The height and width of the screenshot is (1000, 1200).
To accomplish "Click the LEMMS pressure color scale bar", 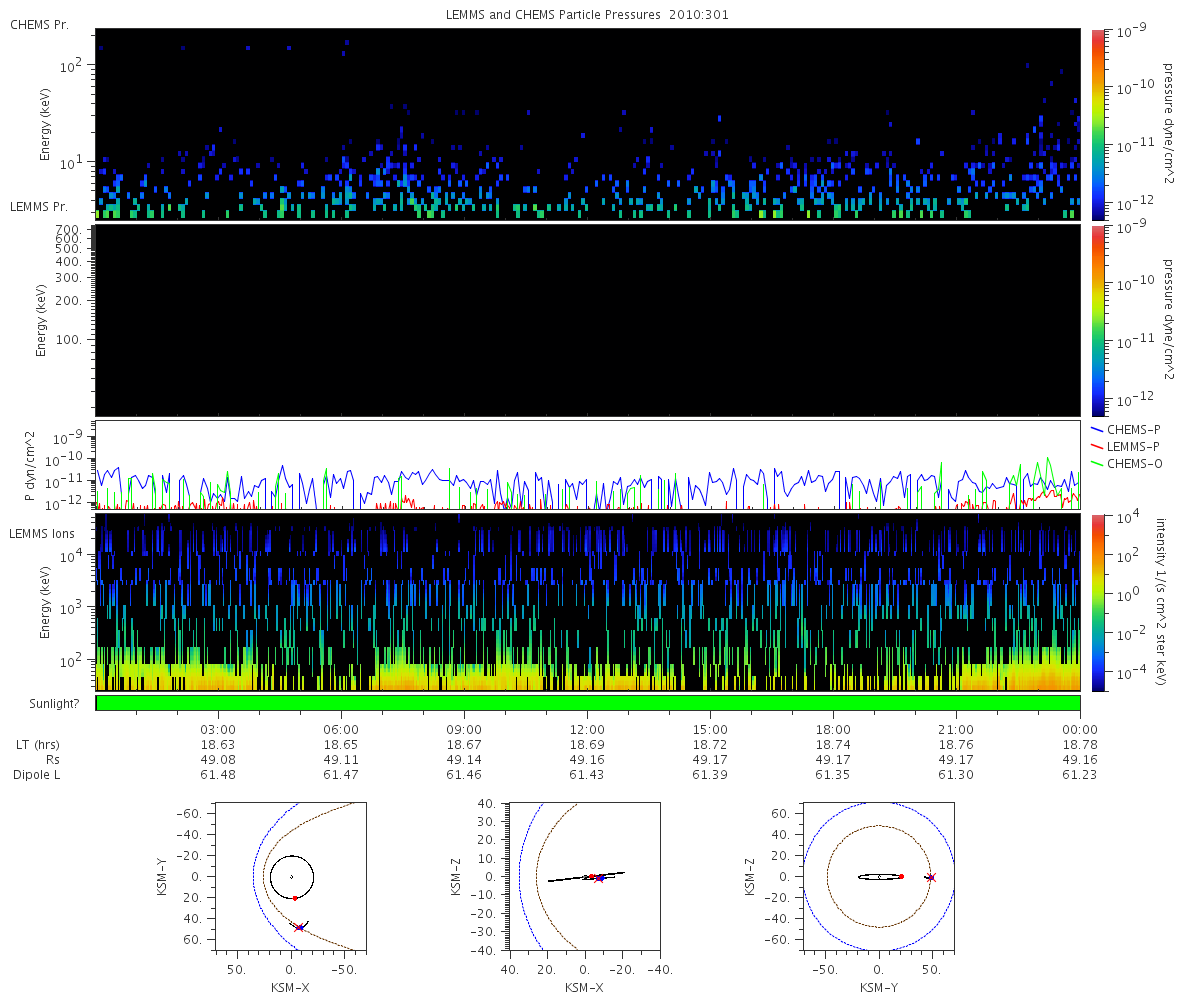I will pos(1097,320).
